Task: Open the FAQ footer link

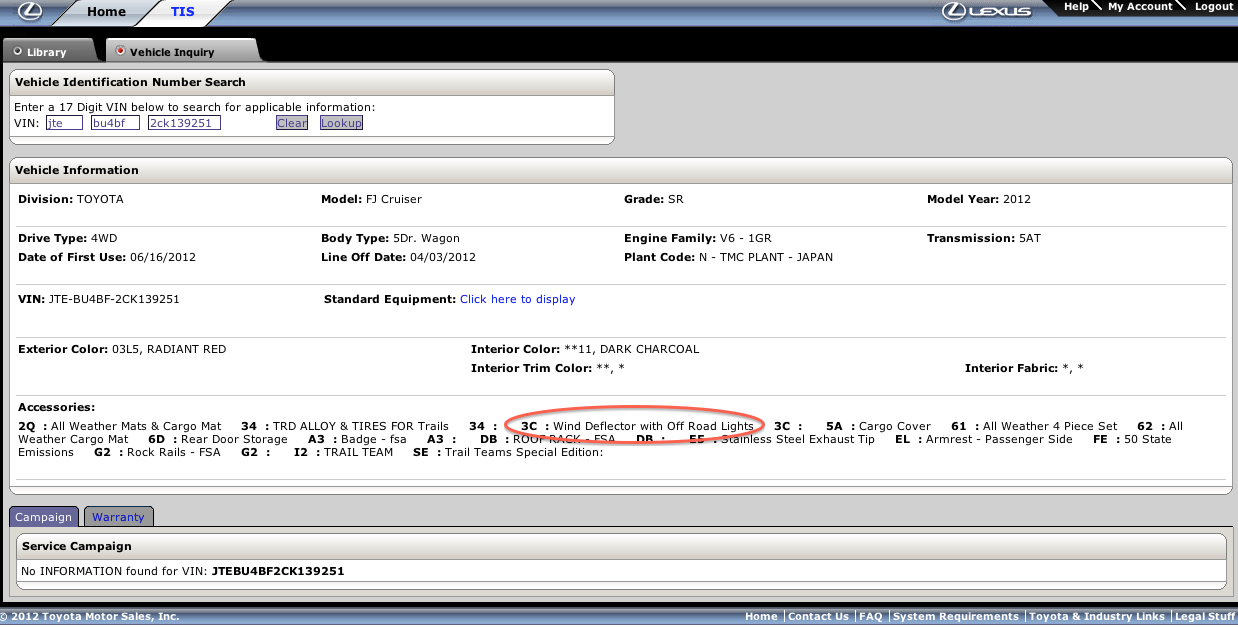Action: pyautogui.click(x=870, y=617)
